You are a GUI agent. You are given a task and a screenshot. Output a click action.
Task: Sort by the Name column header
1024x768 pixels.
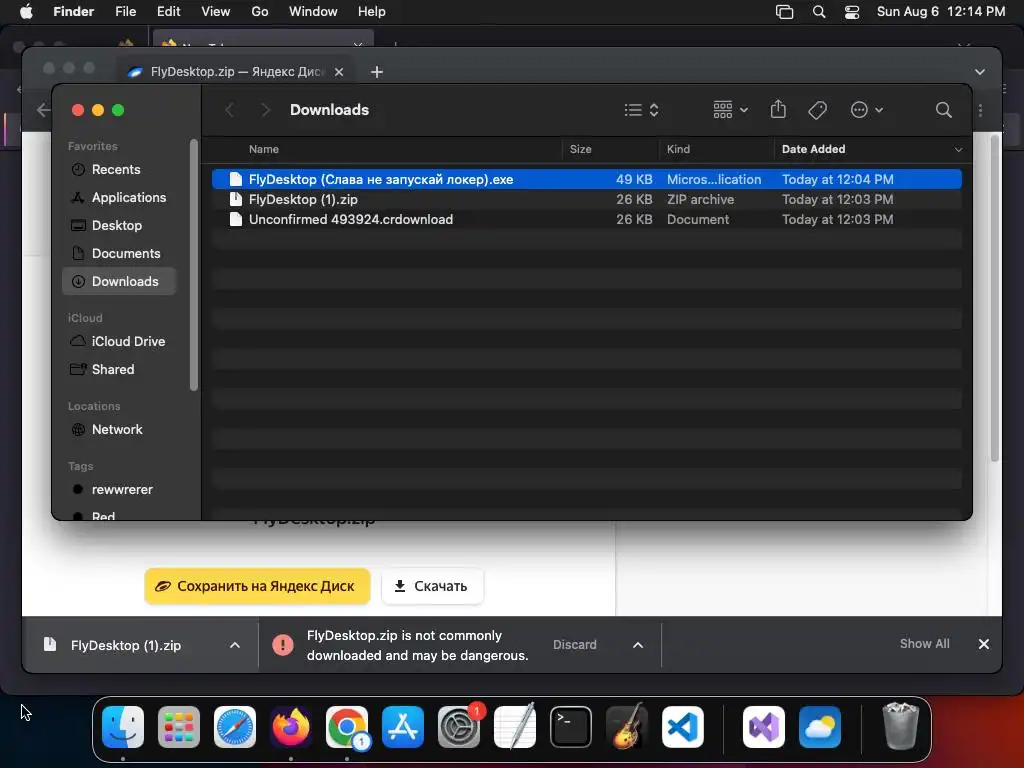click(x=264, y=150)
